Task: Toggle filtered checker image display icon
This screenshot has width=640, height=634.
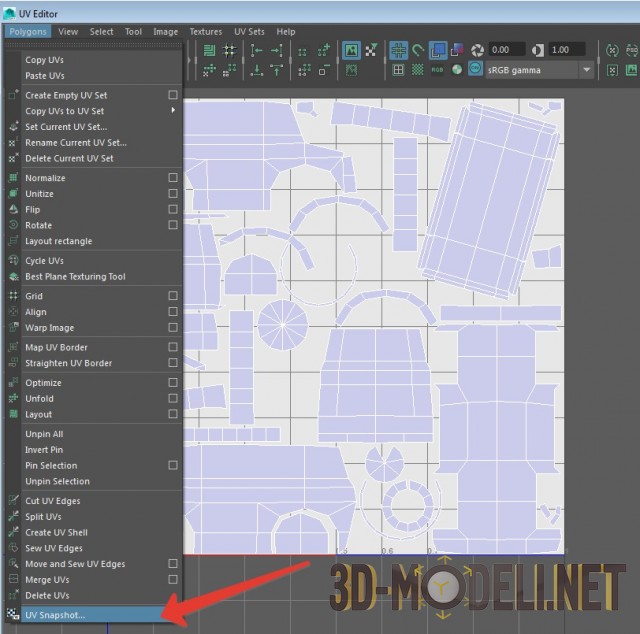Action: click(x=371, y=50)
